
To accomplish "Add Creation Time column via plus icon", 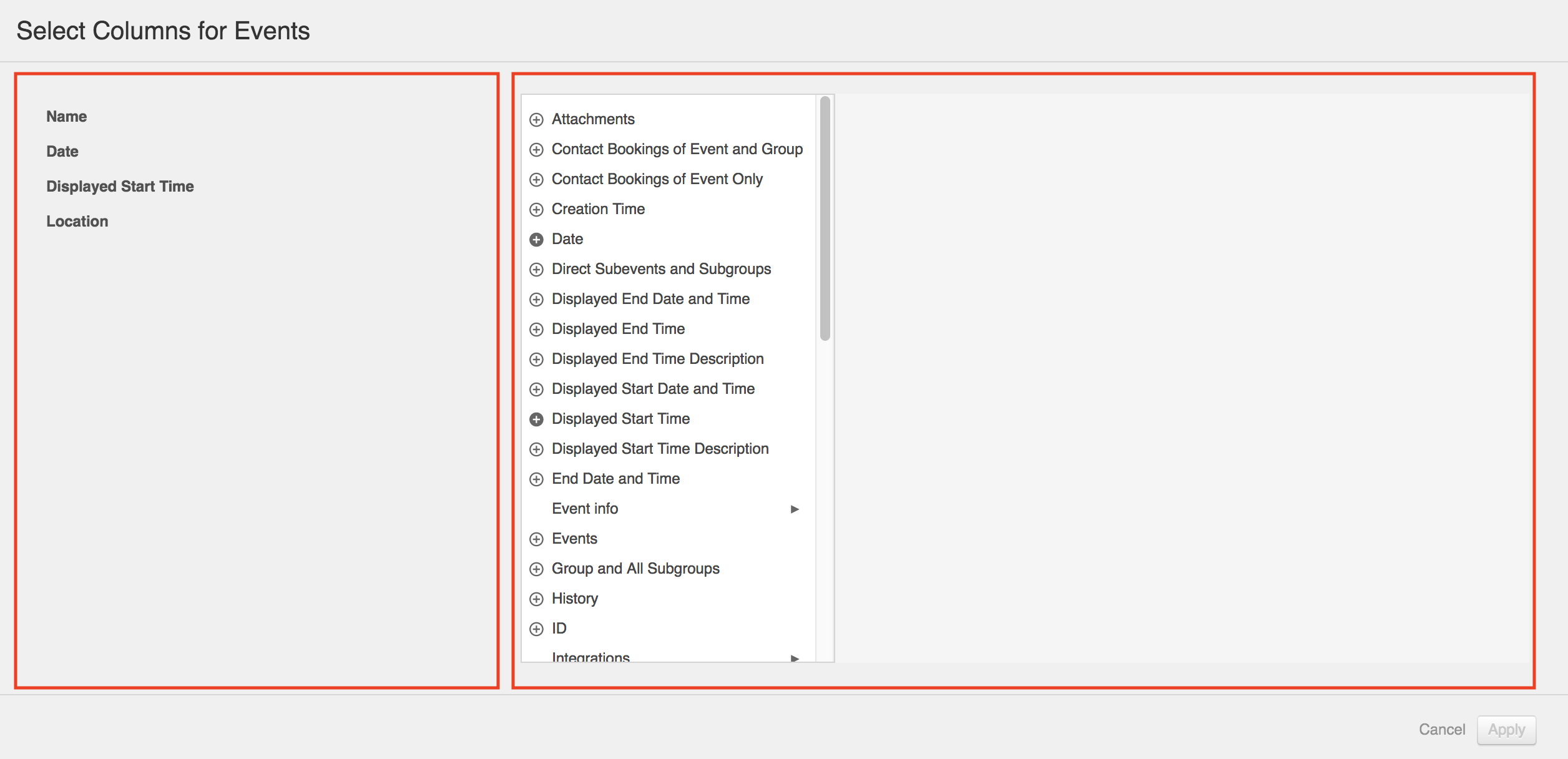I will [536, 210].
